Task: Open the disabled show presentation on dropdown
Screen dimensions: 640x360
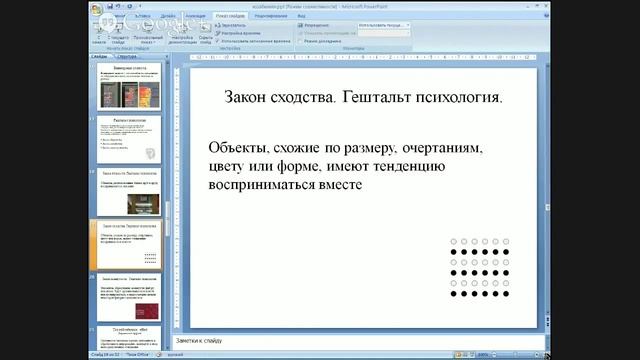Action: [384, 33]
